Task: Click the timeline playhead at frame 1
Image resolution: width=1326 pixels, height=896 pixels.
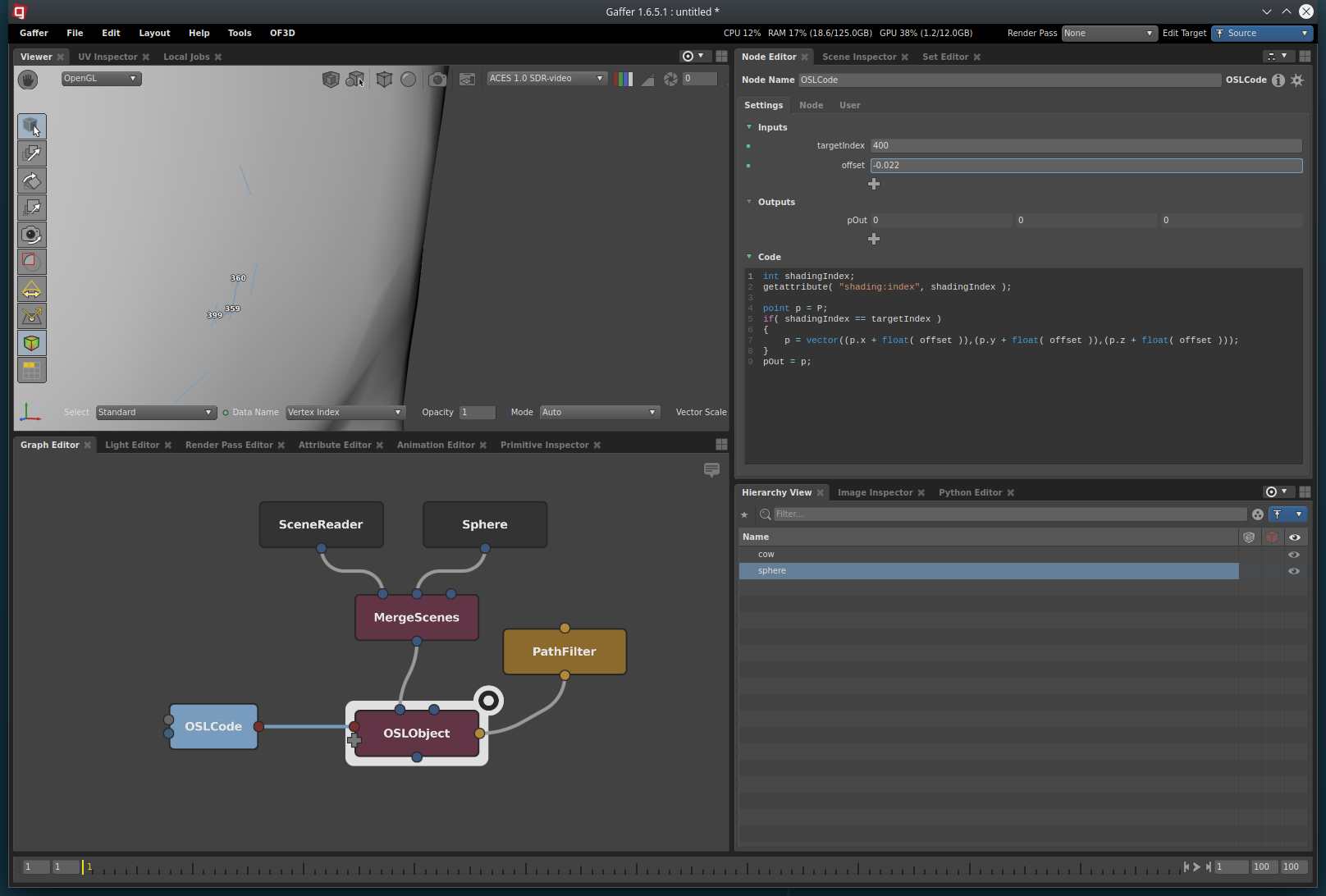Action: [83, 866]
